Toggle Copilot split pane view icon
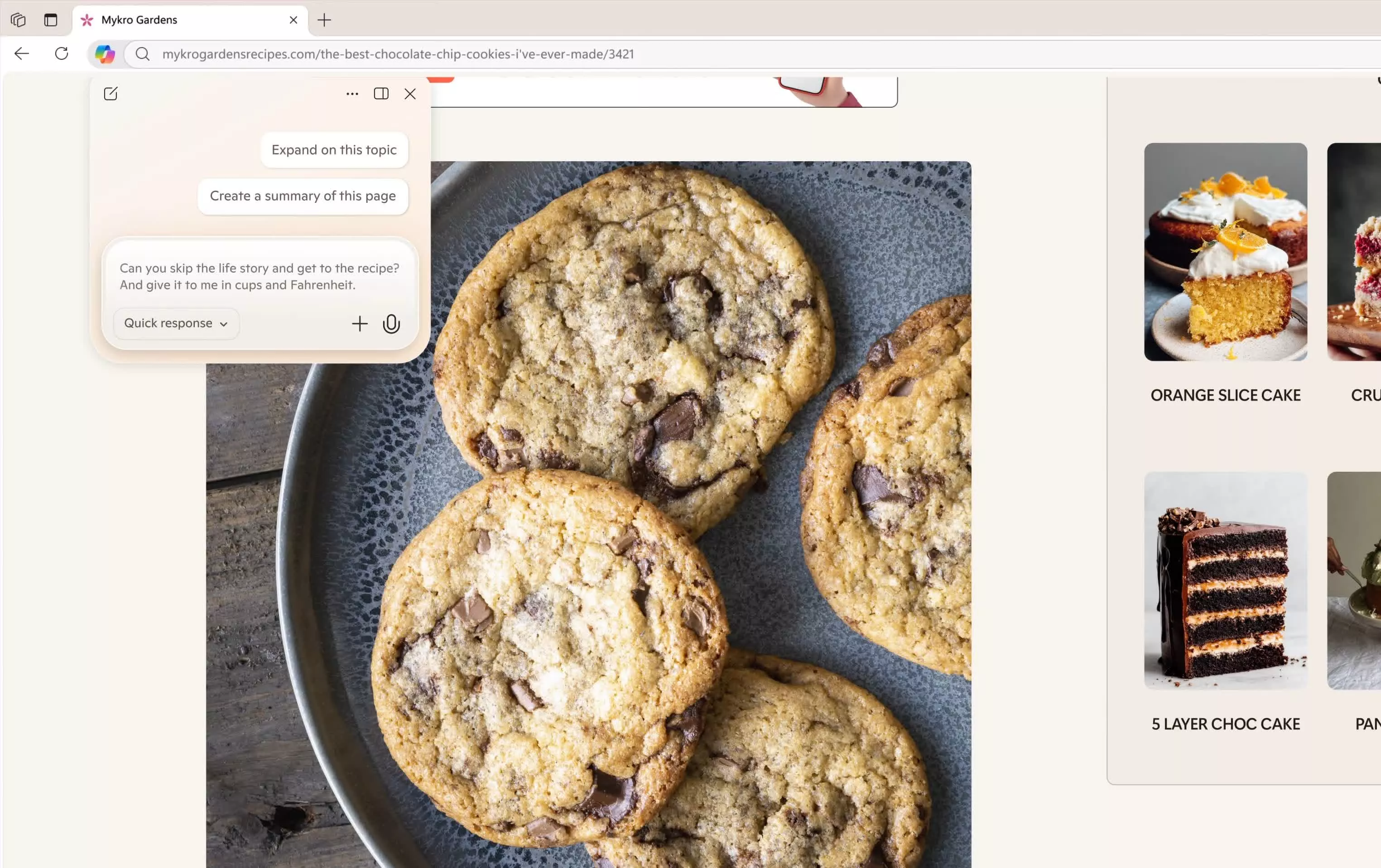Screen dimensions: 1381x868 (381, 93)
